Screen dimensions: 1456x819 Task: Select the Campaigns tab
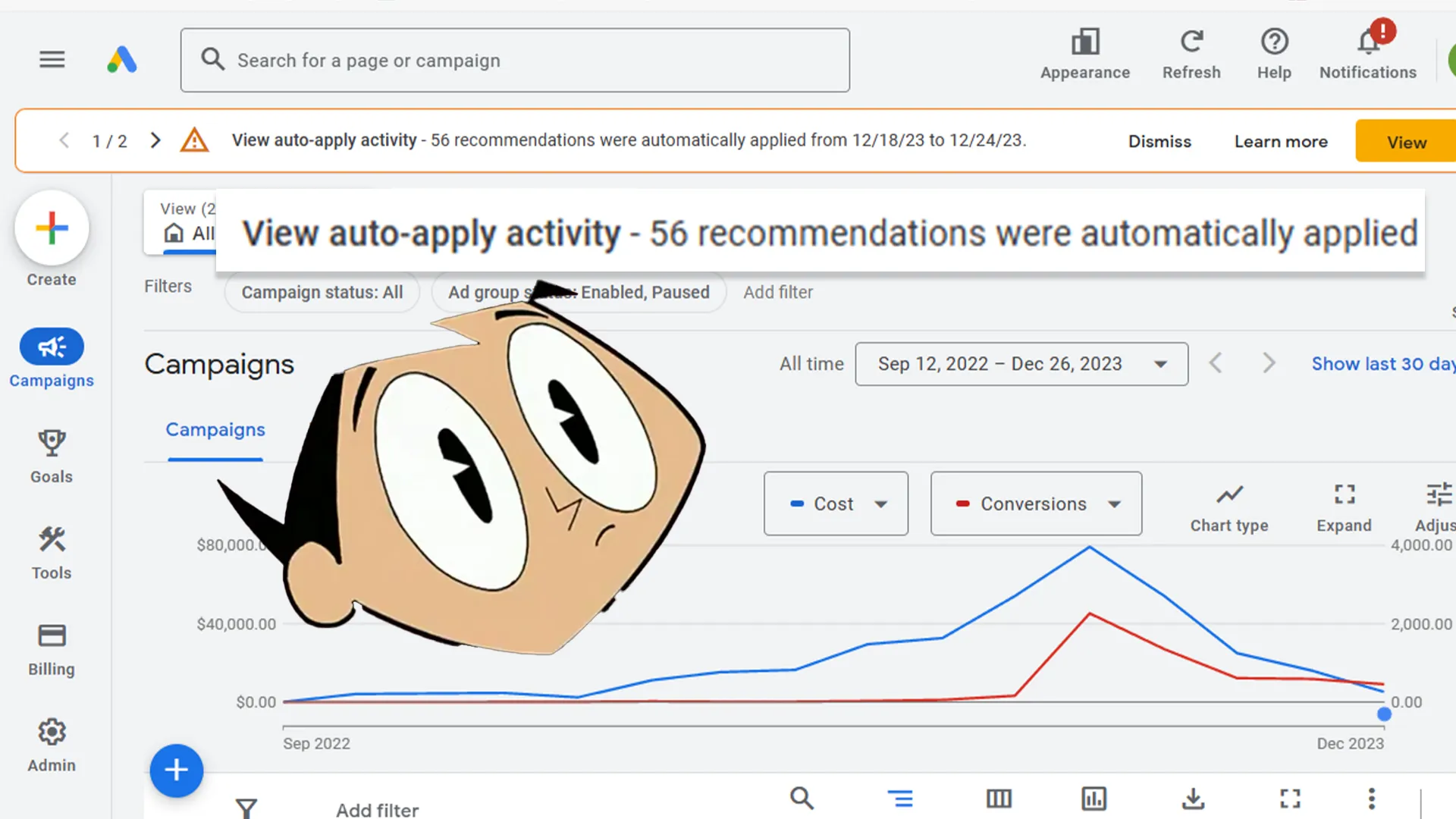[215, 430]
